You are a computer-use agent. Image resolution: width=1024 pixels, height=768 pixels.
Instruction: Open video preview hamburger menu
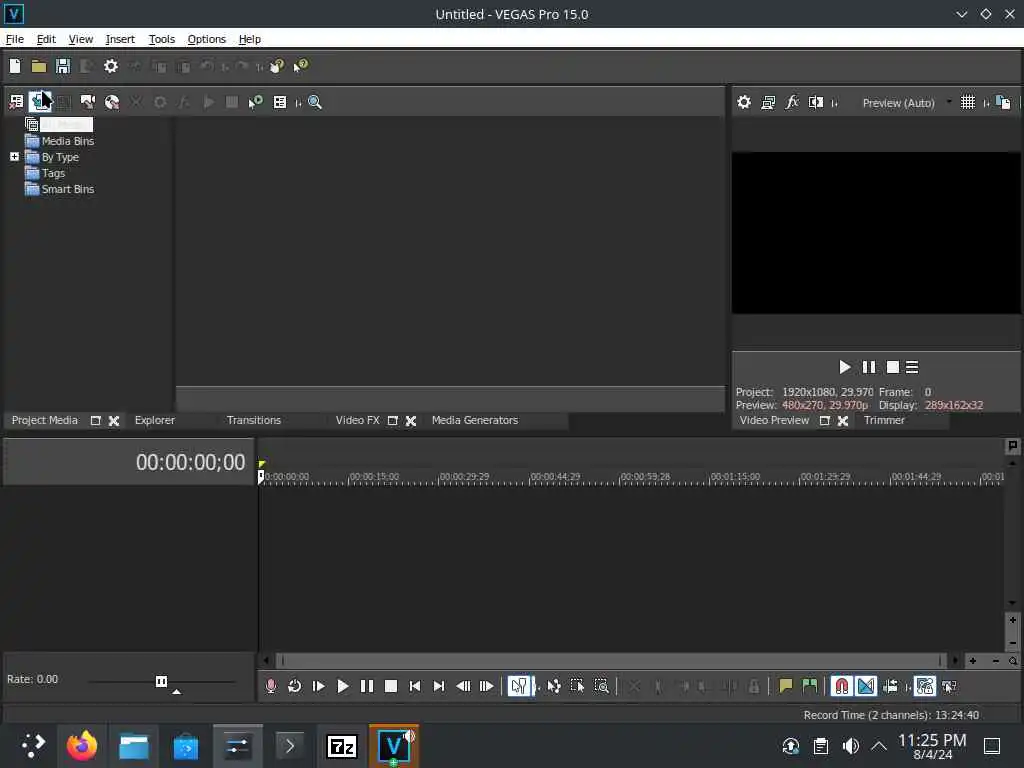pos(912,367)
